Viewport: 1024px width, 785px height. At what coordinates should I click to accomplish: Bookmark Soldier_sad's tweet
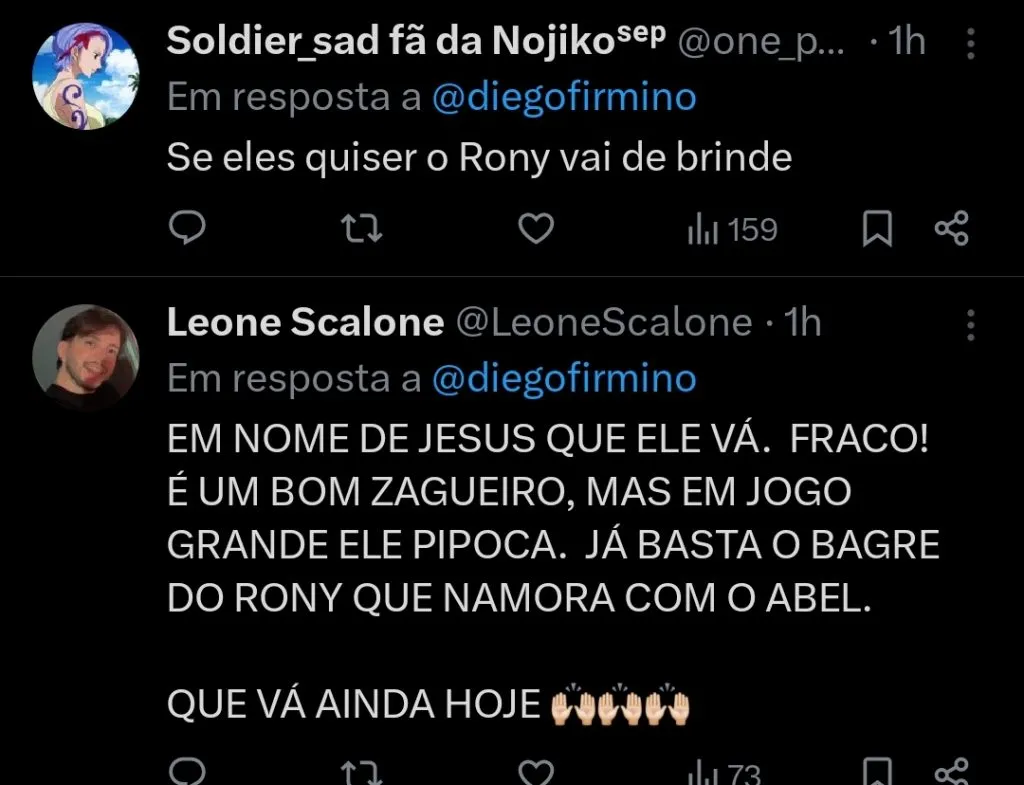coord(876,227)
